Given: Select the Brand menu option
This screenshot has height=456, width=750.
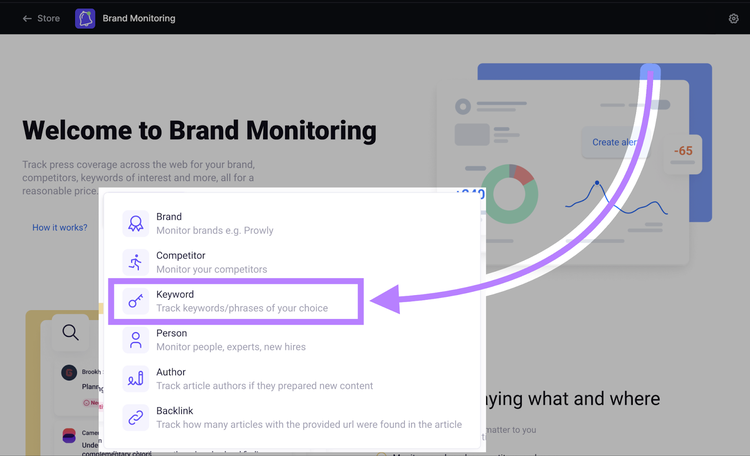Looking at the screenshot, I should coord(292,223).
